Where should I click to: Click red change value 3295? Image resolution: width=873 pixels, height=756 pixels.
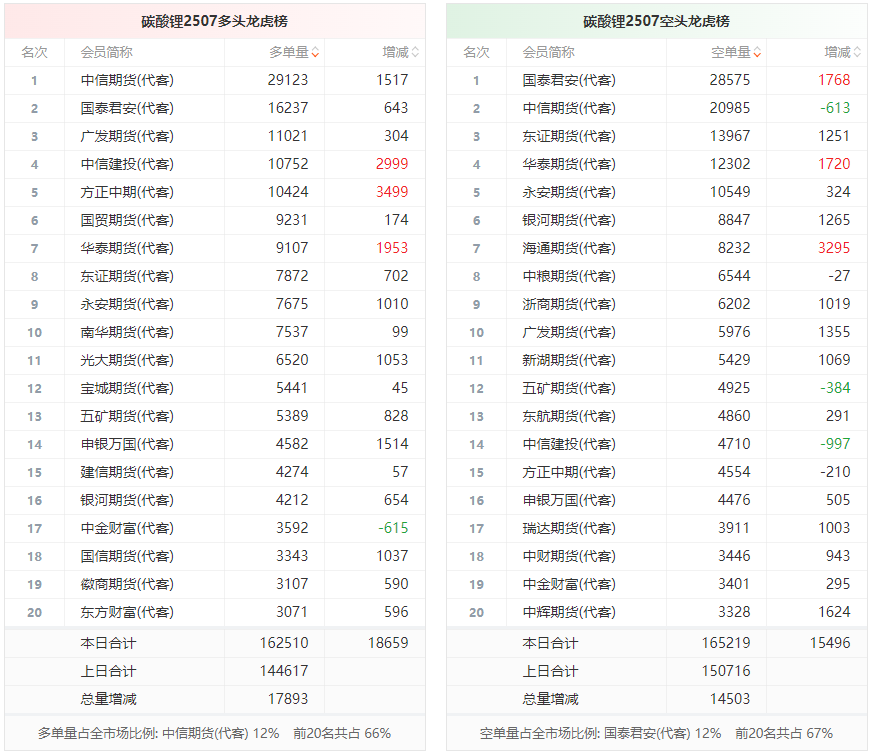click(834, 248)
